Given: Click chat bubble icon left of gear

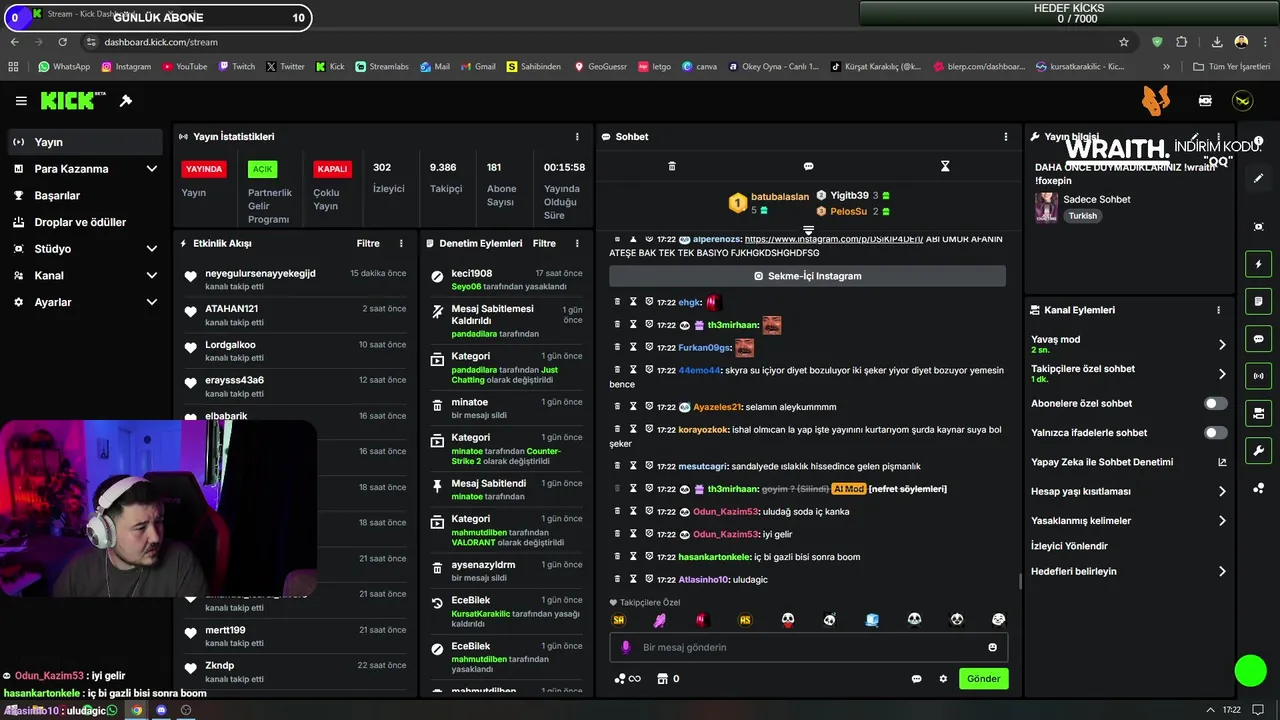Looking at the screenshot, I should tap(916, 679).
